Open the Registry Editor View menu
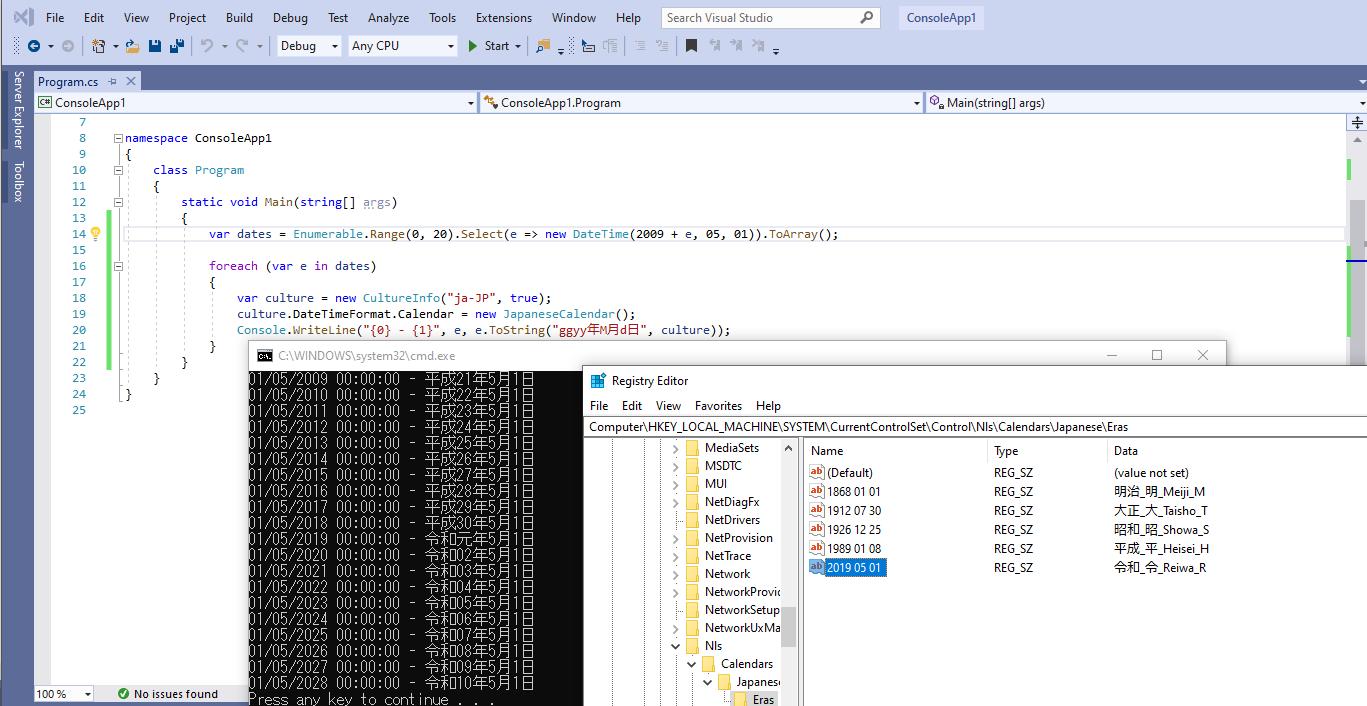This screenshot has width=1367, height=706. pos(668,406)
